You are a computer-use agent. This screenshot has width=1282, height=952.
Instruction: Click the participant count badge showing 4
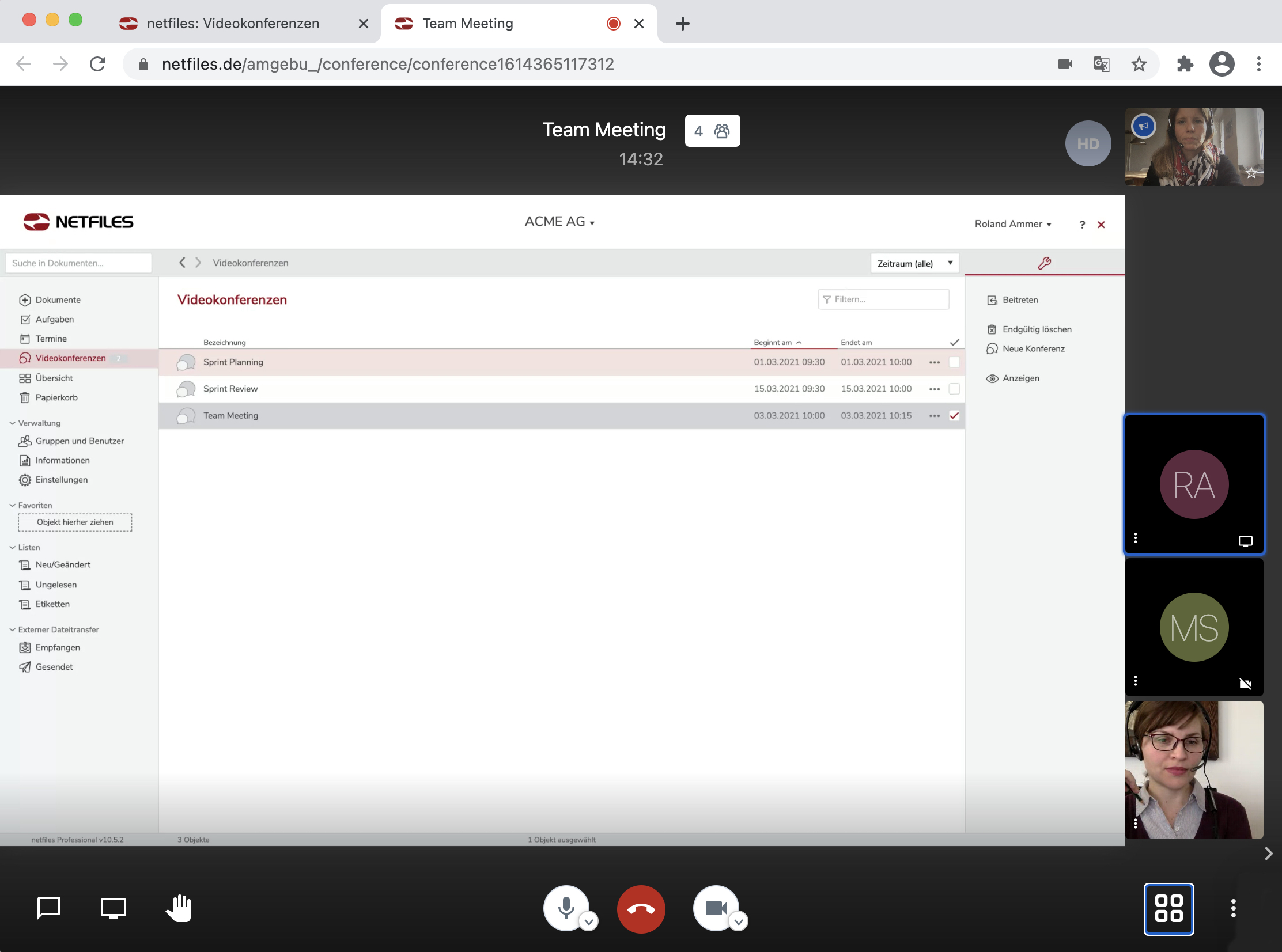pos(712,130)
